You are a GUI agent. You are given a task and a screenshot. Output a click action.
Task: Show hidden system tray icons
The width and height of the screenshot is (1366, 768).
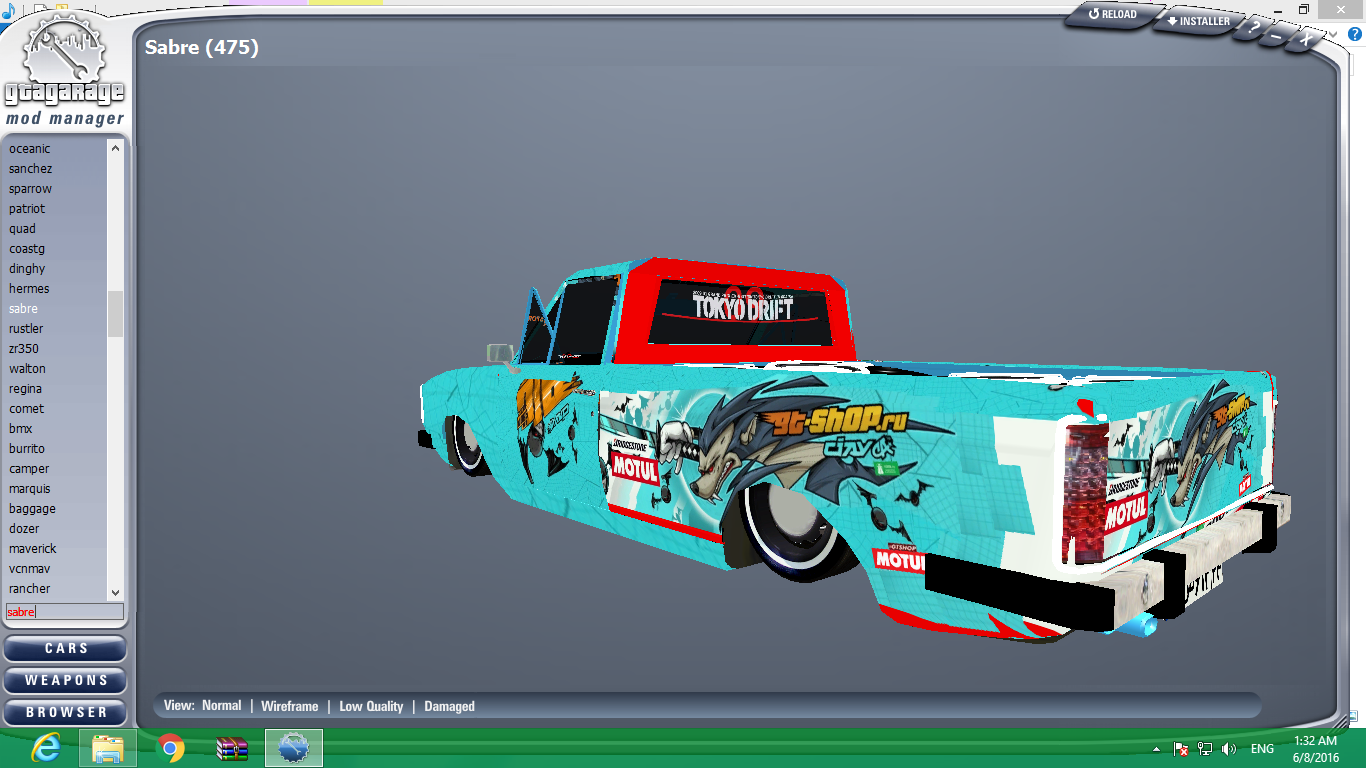[1156, 749]
